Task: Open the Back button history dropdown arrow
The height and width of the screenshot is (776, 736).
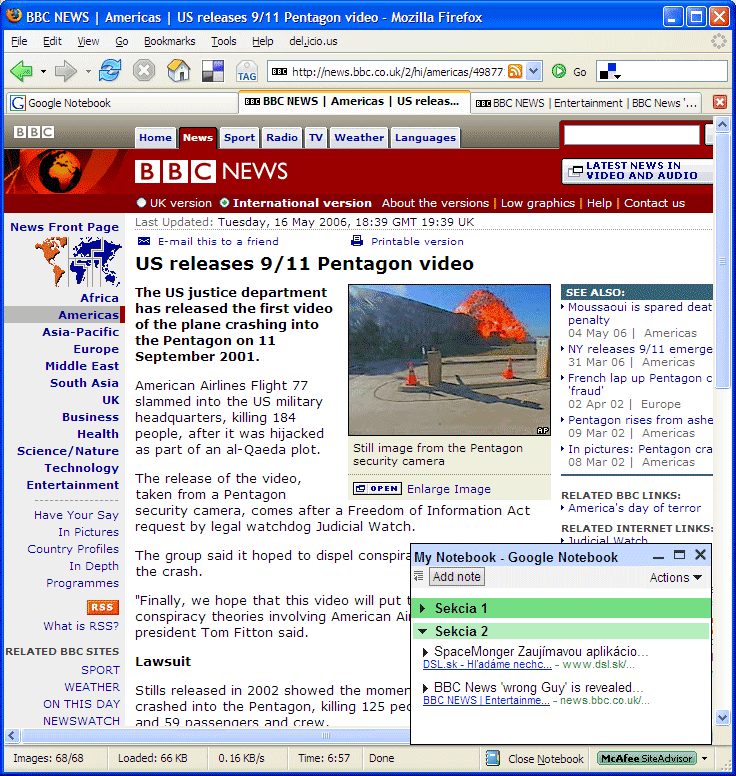Action: (x=44, y=72)
